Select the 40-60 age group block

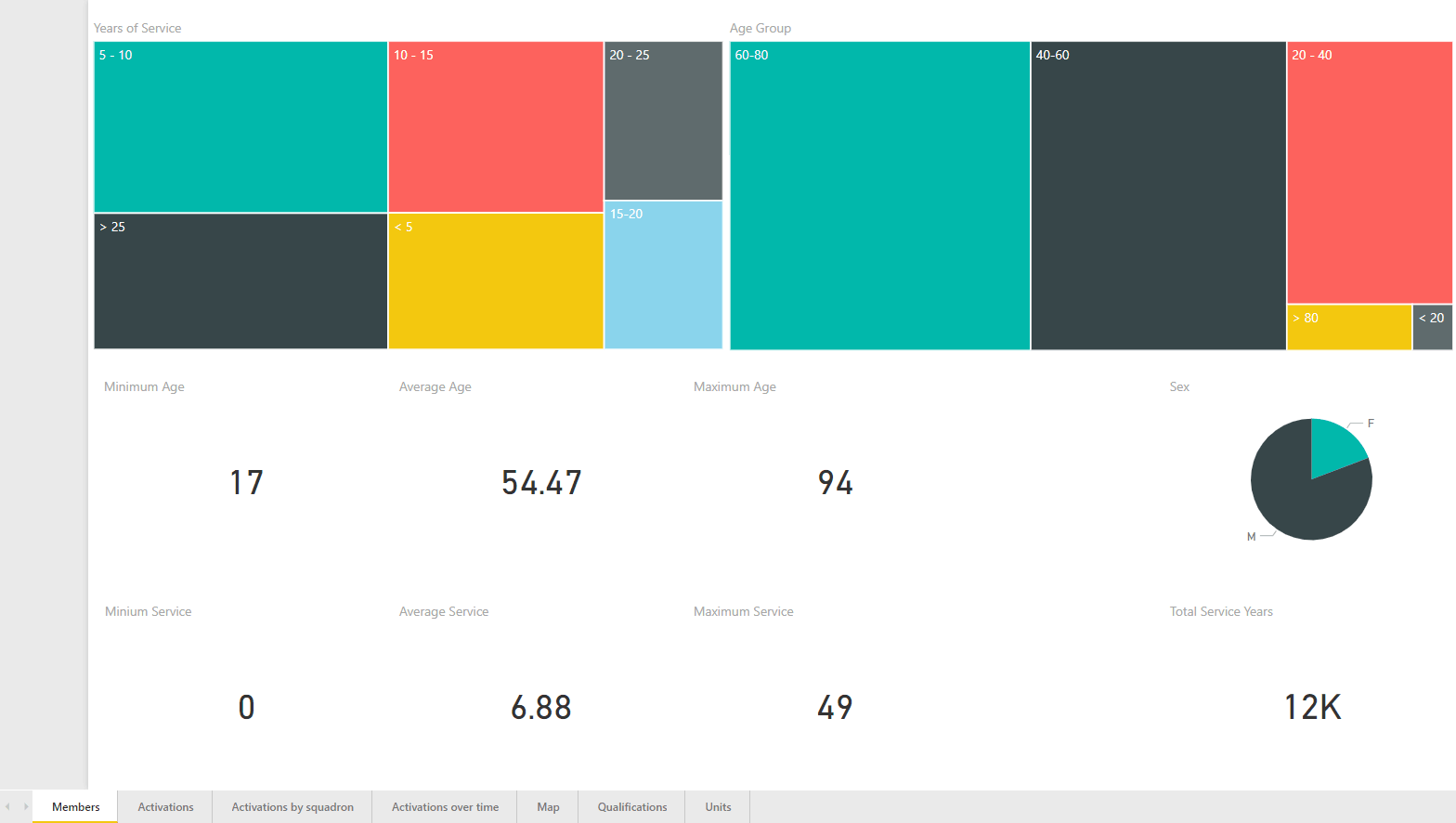1158,195
